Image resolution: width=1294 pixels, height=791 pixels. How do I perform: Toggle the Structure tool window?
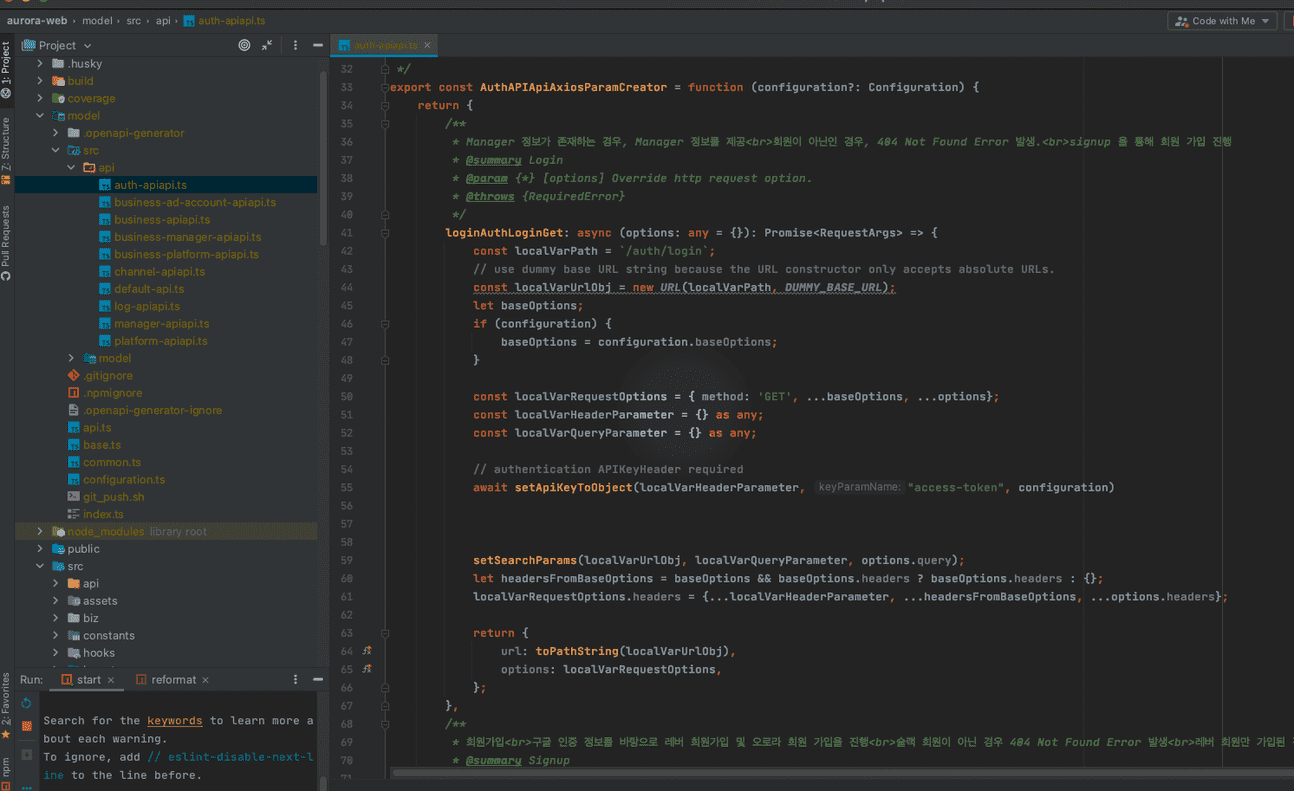coord(6,148)
